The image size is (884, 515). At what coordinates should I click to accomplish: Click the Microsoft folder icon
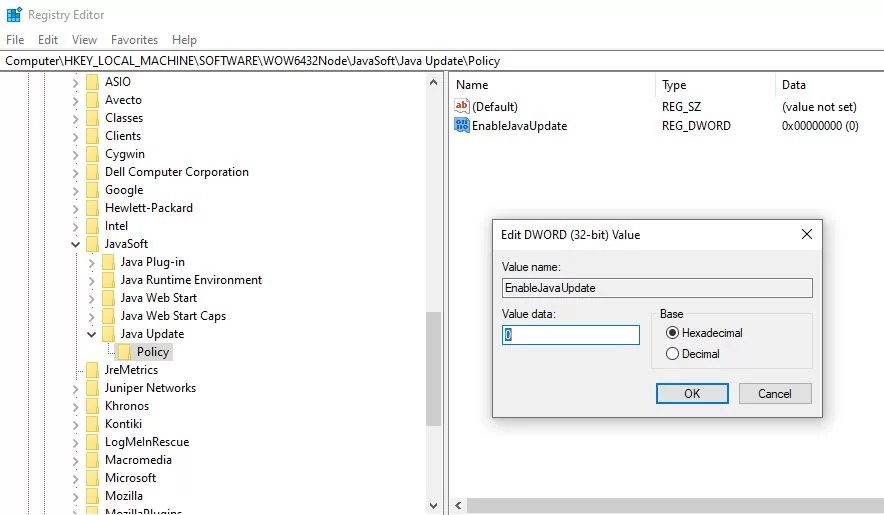[x=92, y=478]
